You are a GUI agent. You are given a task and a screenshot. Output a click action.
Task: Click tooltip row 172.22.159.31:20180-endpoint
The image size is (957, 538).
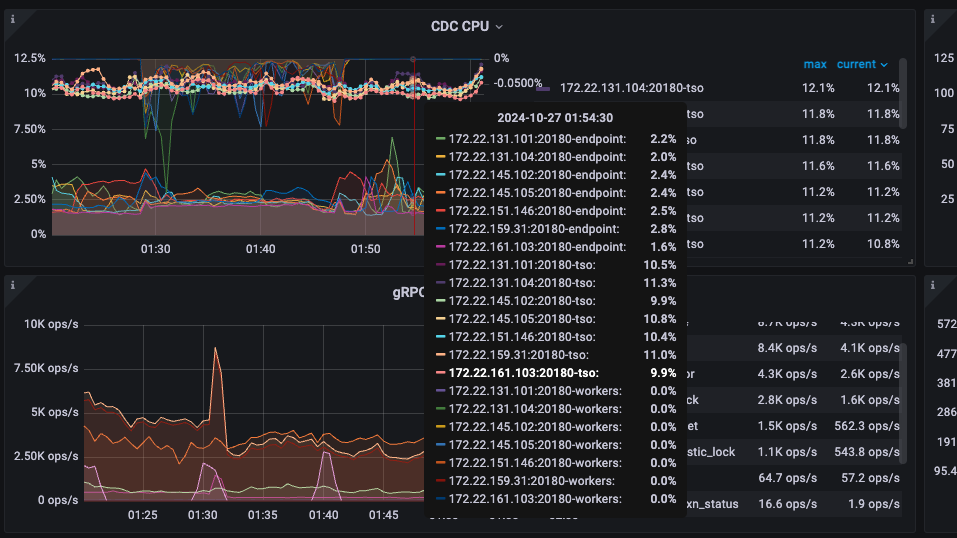click(x=555, y=229)
